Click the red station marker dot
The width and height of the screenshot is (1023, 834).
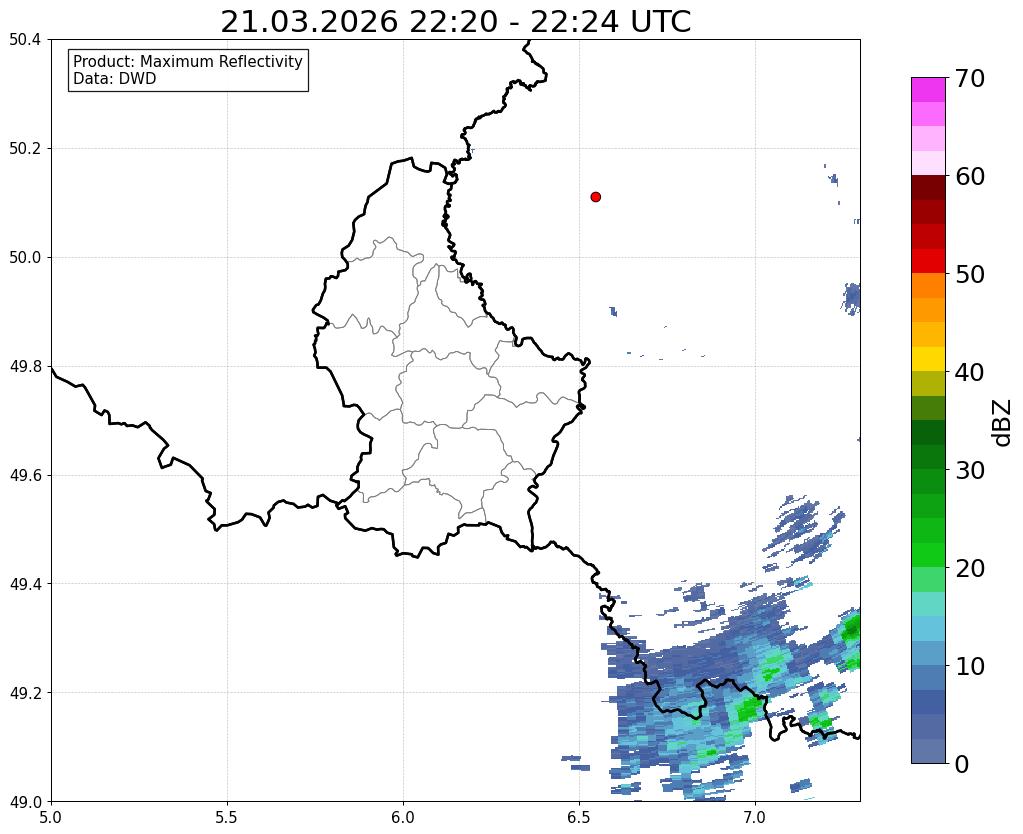(x=595, y=196)
